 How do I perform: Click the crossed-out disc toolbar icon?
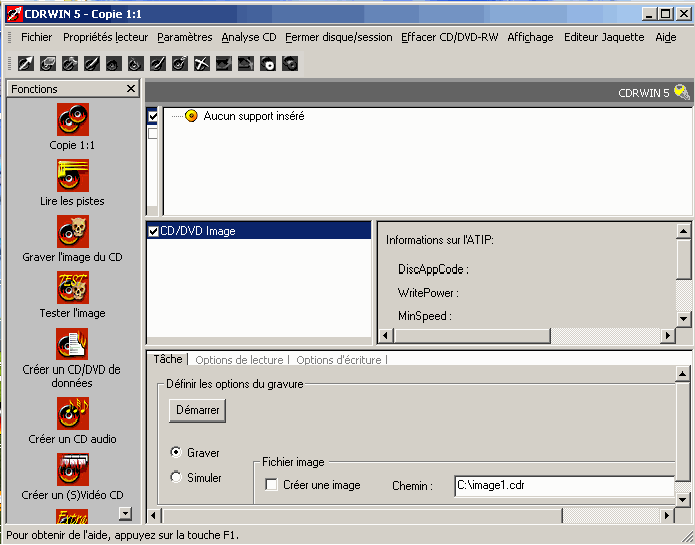tap(202, 64)
